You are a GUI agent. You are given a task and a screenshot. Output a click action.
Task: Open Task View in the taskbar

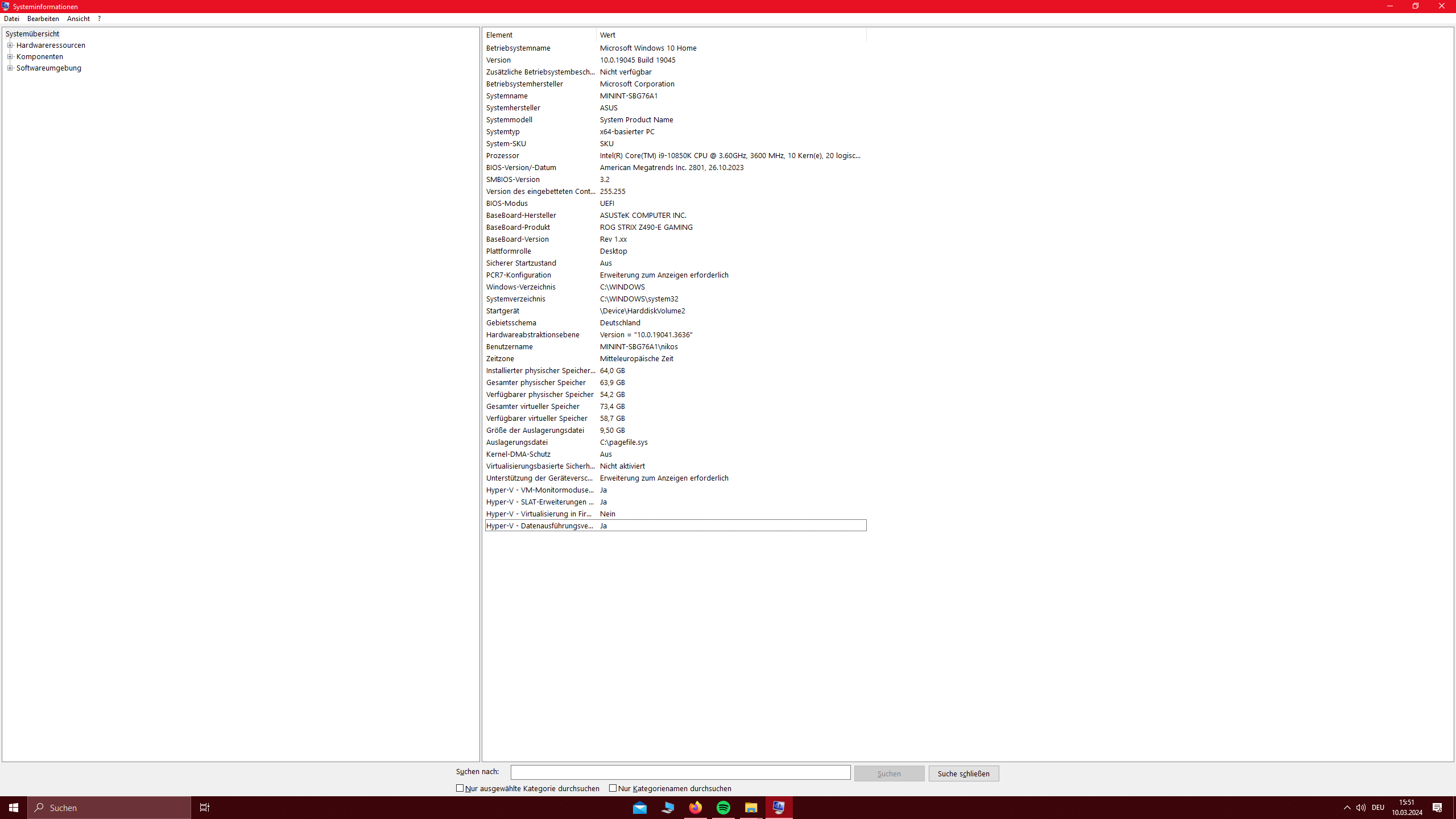(x=204, y=808)
